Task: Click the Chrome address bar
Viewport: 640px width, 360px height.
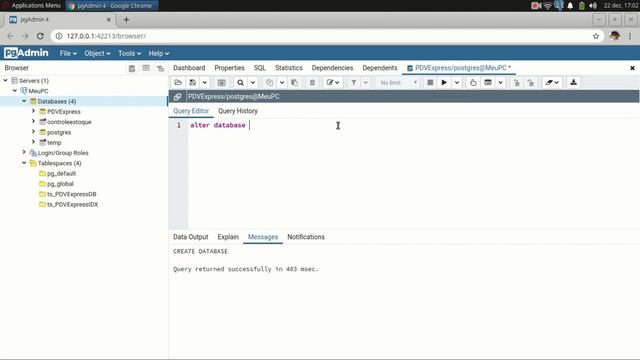Action: click(x=327, y=36)
